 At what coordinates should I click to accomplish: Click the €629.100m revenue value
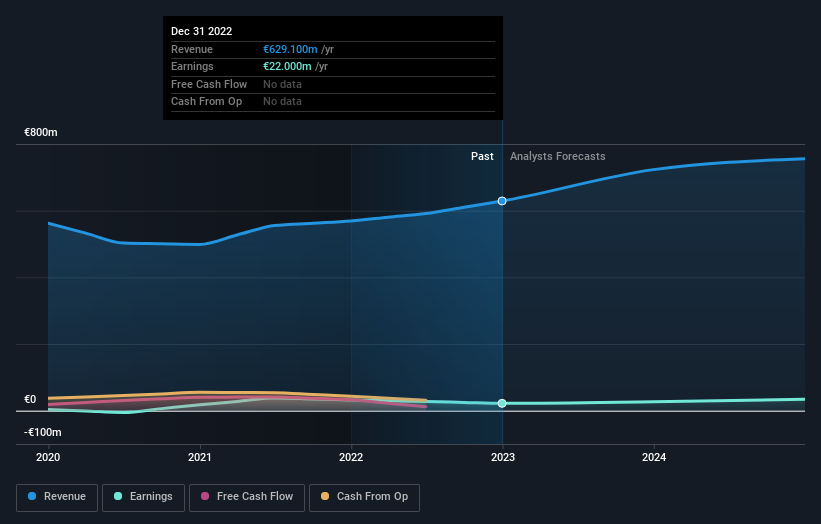tap(290, 49)
